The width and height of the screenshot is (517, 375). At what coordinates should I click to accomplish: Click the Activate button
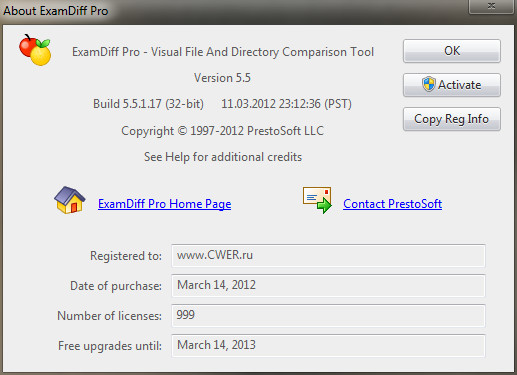[452, 85]
